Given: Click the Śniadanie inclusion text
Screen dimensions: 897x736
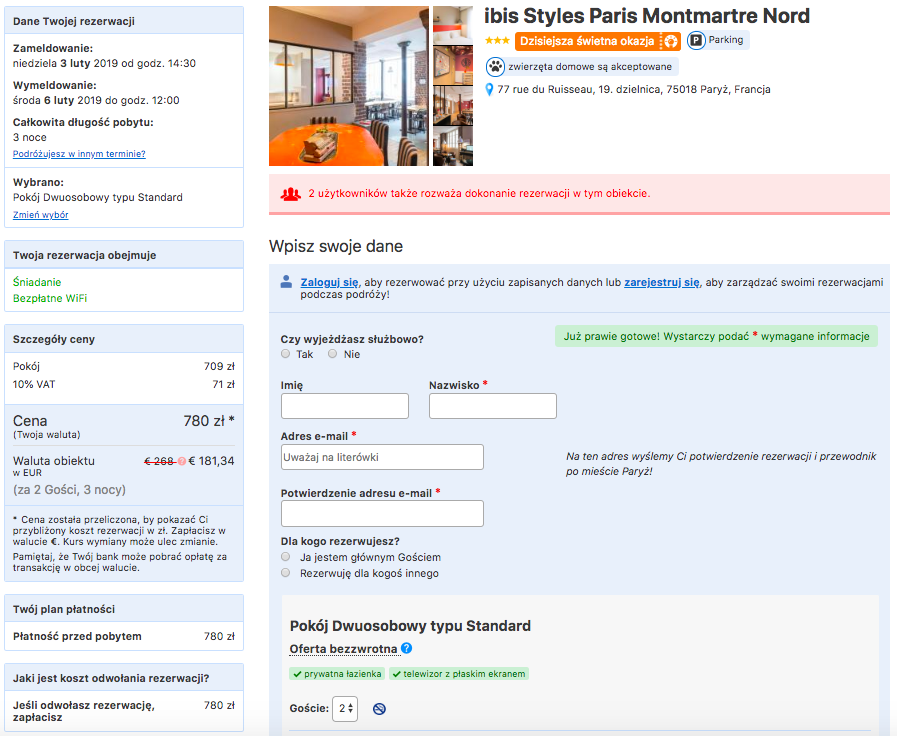Looking at the screenshot, I should [x=37, y=282].
